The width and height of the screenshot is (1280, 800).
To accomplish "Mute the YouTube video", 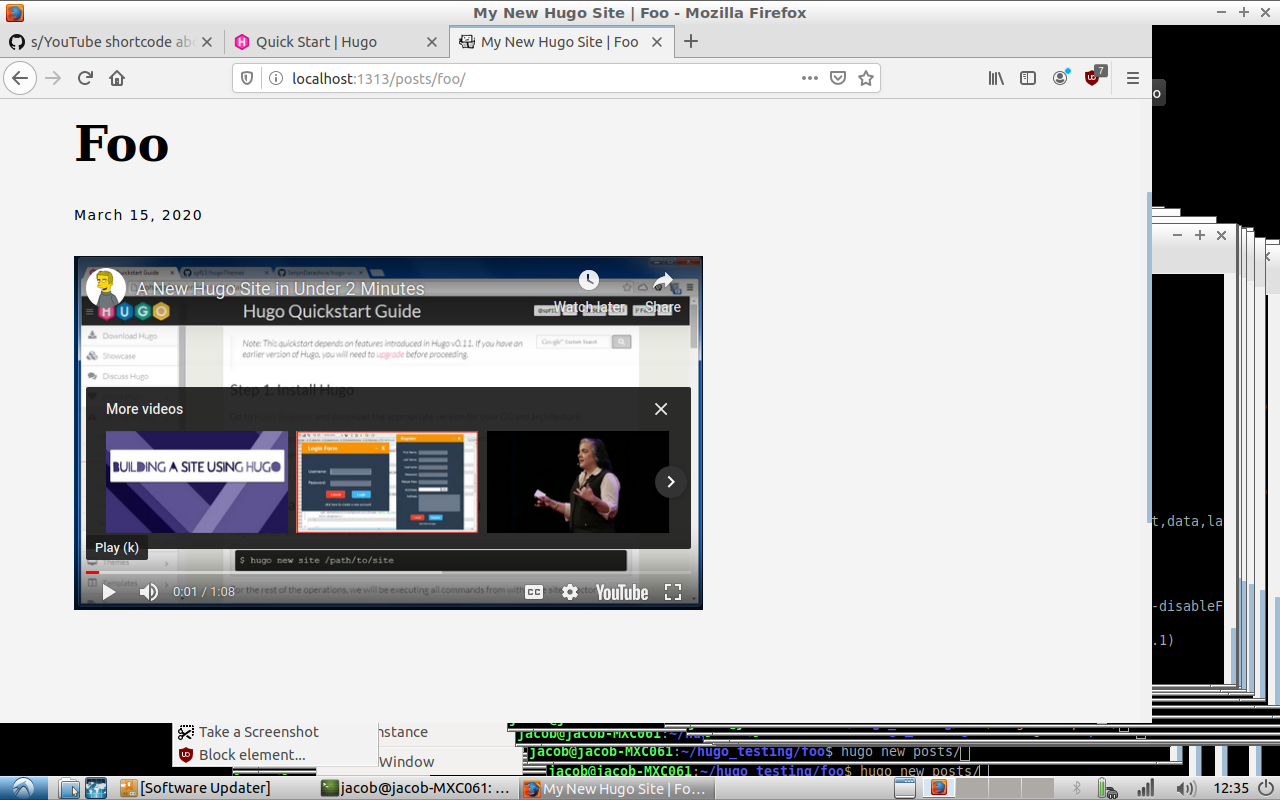I will (x=148, y=592).
